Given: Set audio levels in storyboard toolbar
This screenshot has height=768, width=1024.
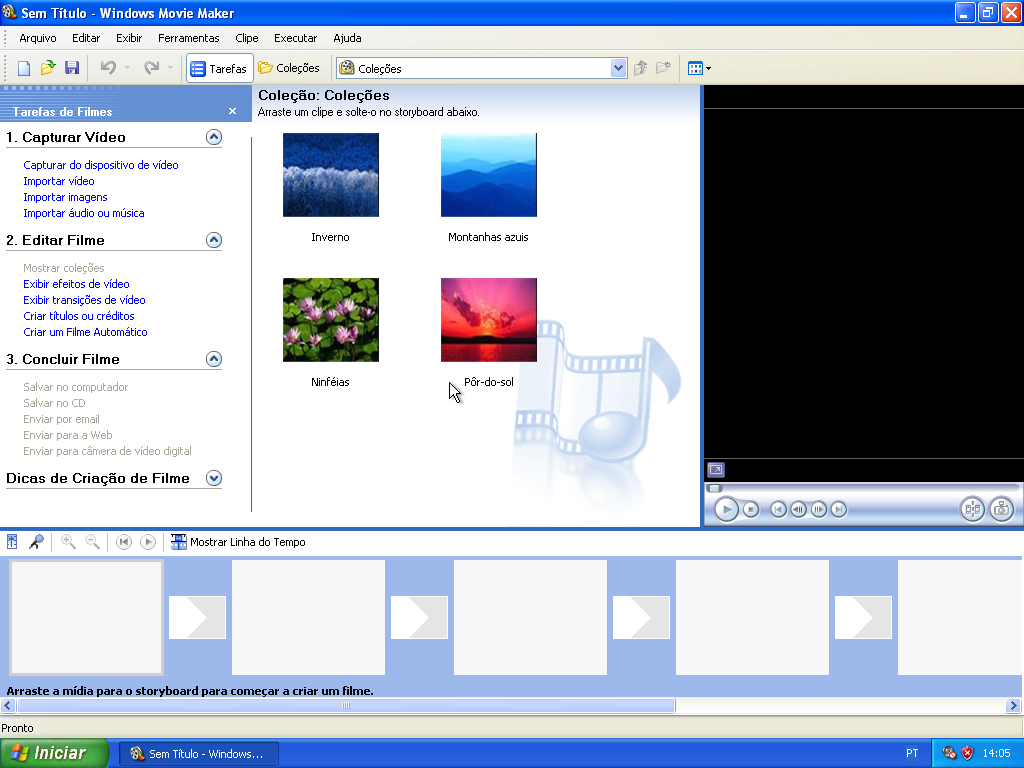Looking at the screenshot, I should 12,542.
